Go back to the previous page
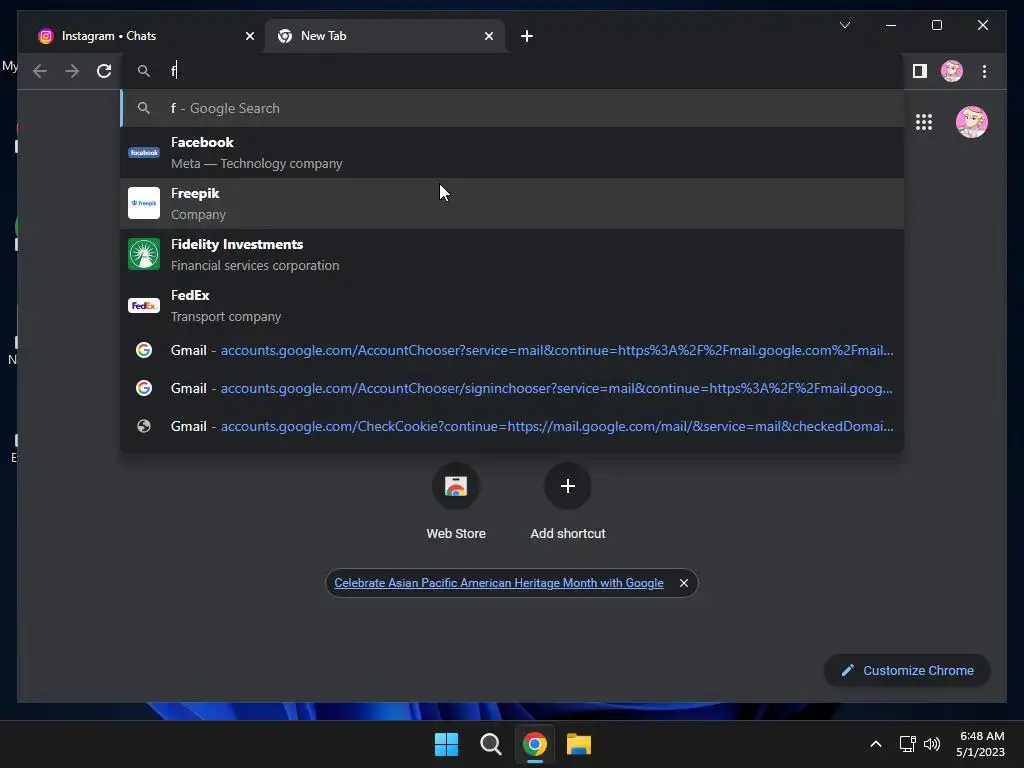The image size is (1024, 768). pyautogui.click(x=40, y=71)
